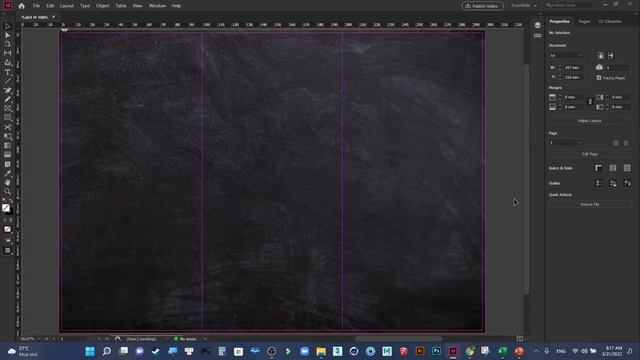Click the horizontal scrollbar thumb
The image size is (640, 360).
[x=398, y=339]
